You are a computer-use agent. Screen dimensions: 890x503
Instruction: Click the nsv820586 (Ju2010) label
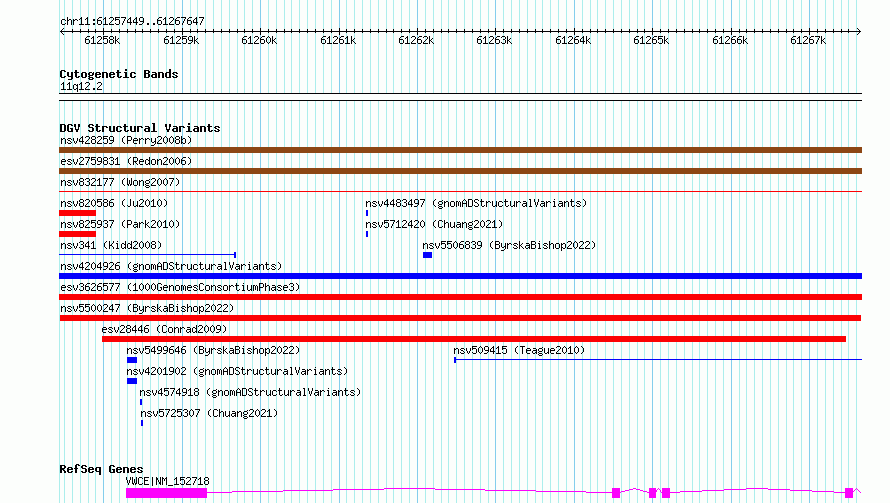(x=114, y=203)
